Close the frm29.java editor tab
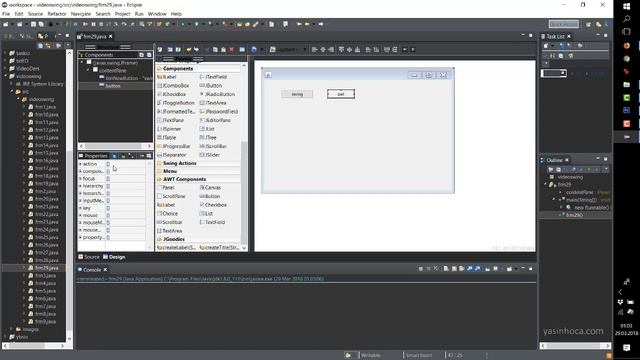The height and width of the screenshot is (360, 640). pyautogui.click(x=111, y=36)
